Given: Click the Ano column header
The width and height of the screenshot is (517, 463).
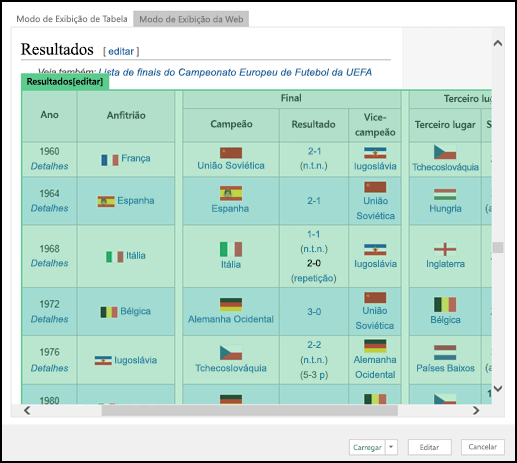Looking at the screenshot, I should pyautogui.click(x=49, y=115).
